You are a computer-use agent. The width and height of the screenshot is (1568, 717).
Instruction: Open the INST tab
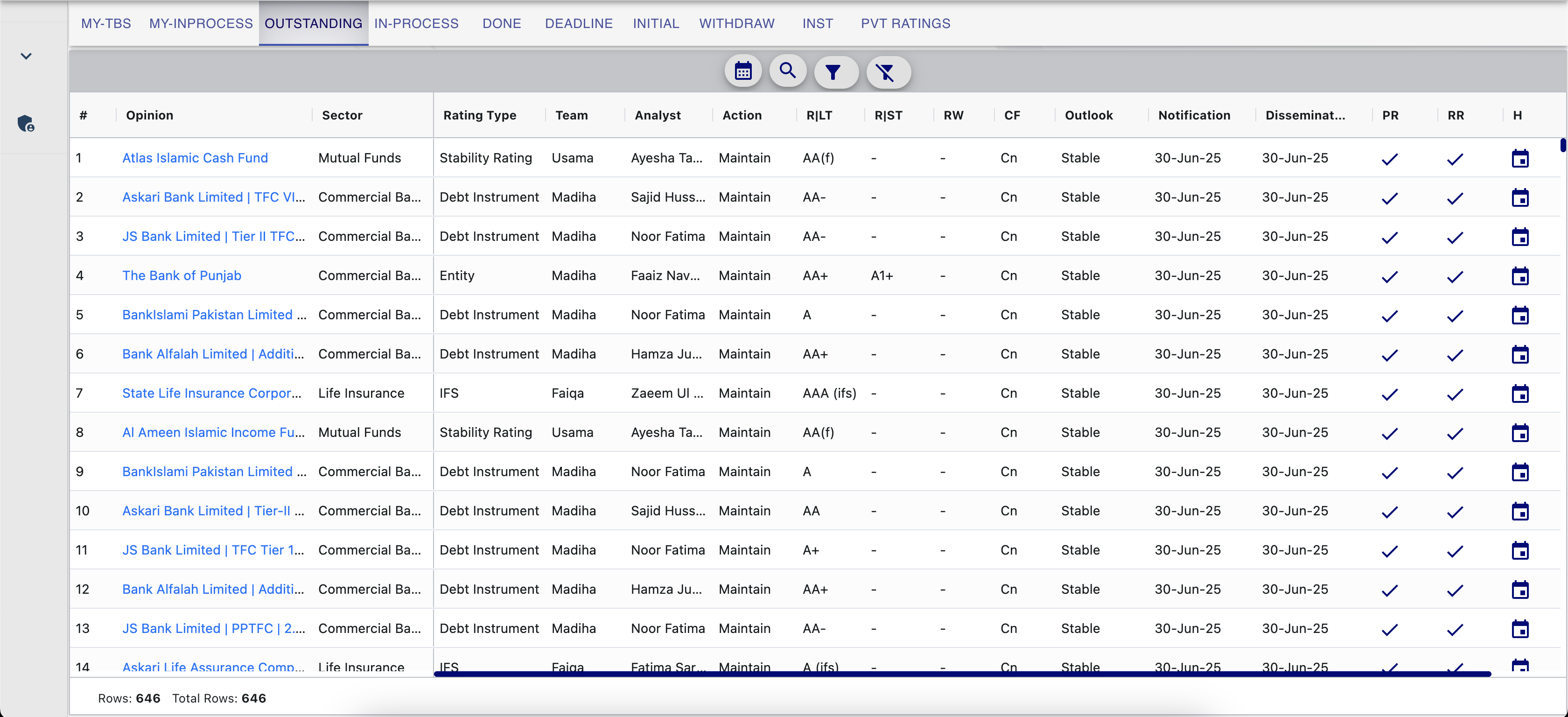pos(818,23)
